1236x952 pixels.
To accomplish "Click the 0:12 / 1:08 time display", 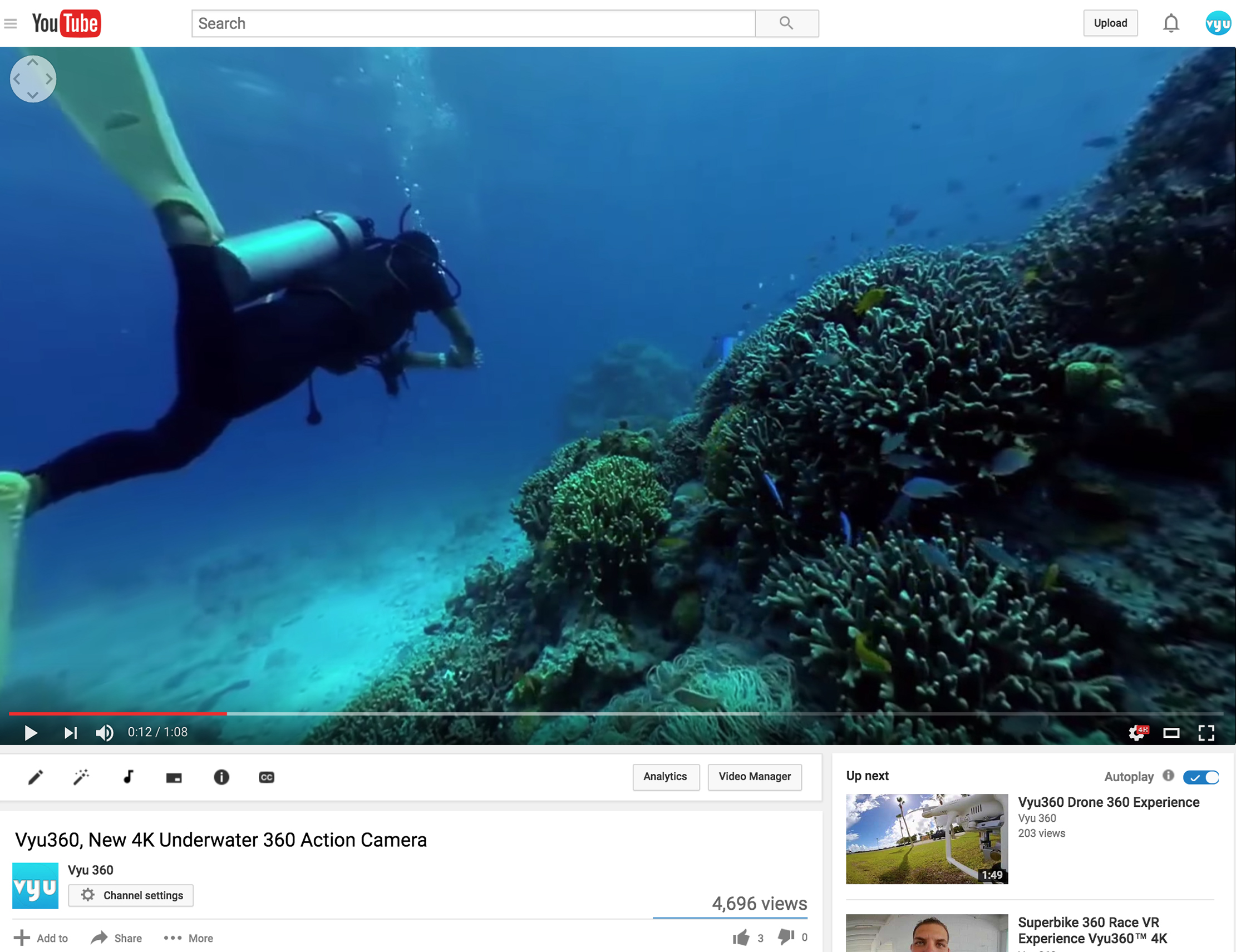I will pyautogui.click(x=157, y=732).
